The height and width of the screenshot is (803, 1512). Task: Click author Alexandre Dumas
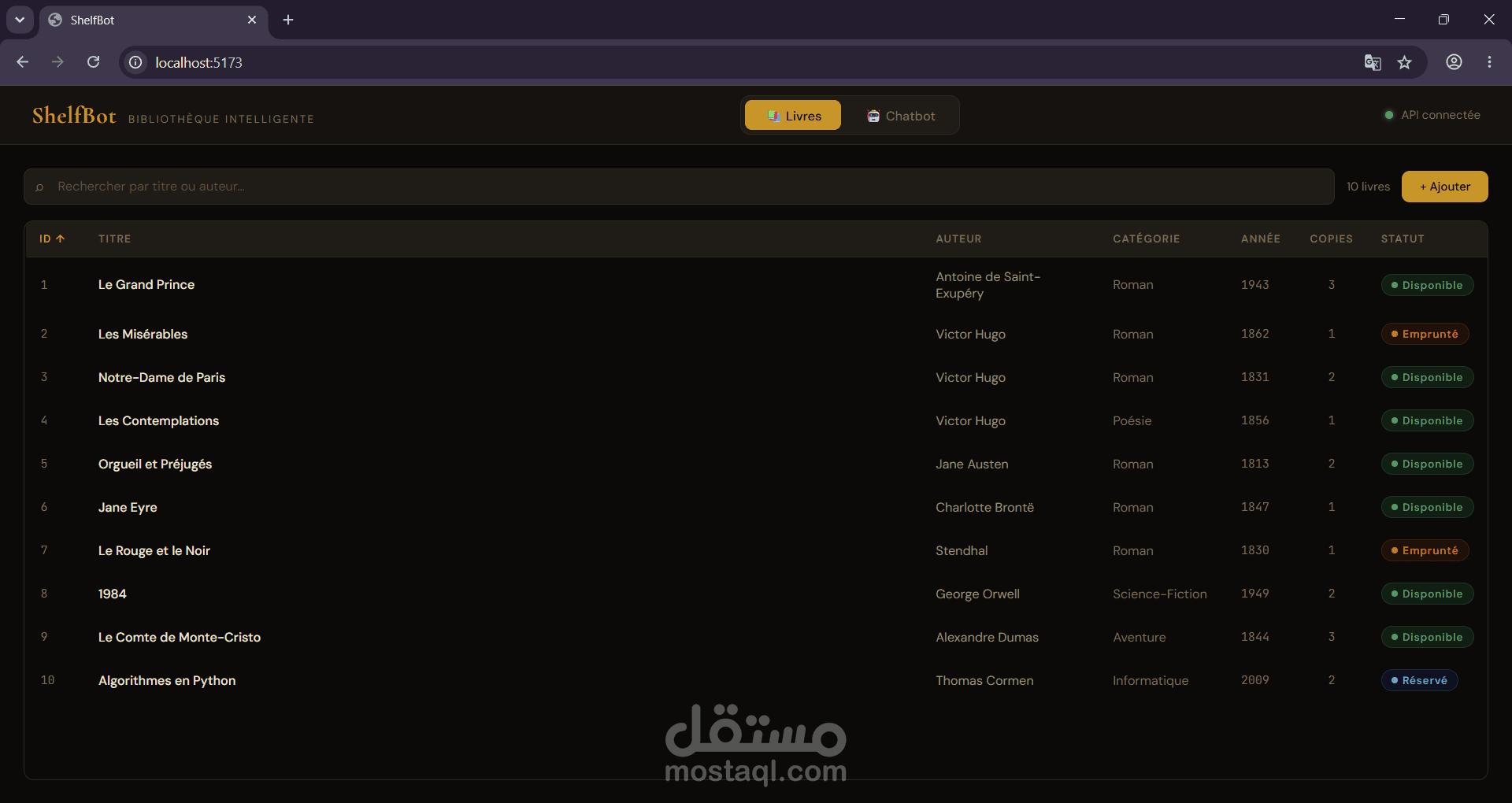(987, 637)
